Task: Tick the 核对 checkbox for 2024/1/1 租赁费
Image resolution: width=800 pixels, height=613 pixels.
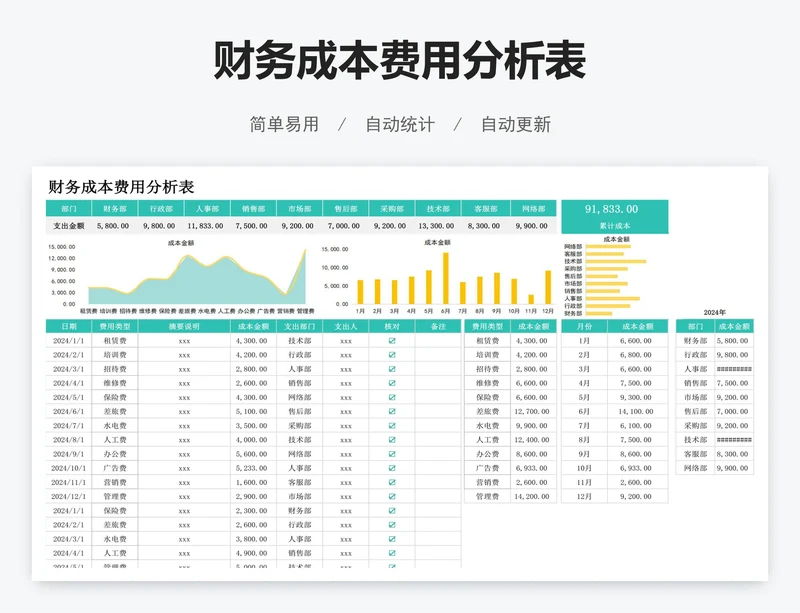Action: click(x=392, y=340)
